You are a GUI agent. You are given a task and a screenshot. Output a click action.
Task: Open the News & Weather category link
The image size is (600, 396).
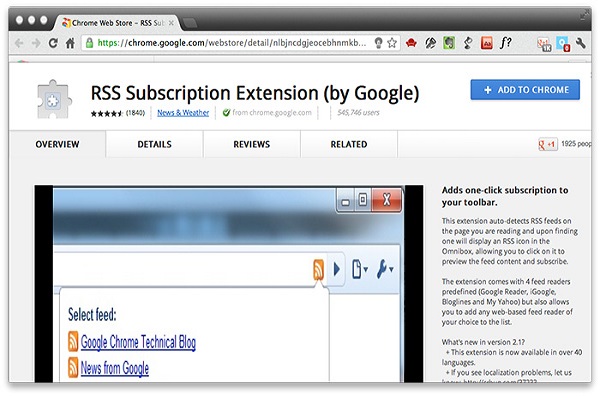coord(183,112)
